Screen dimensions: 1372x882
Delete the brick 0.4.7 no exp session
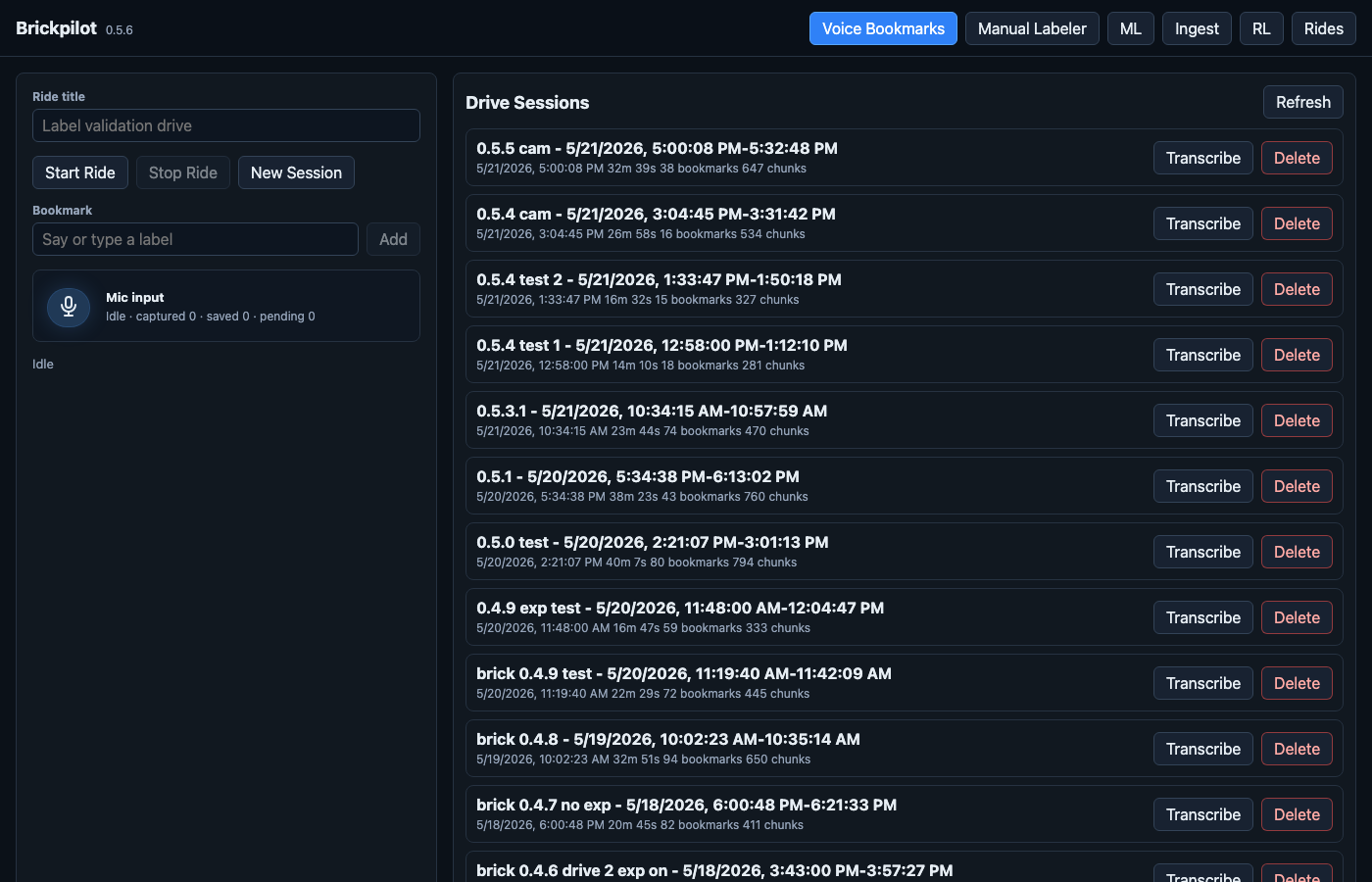[1297, 814]
